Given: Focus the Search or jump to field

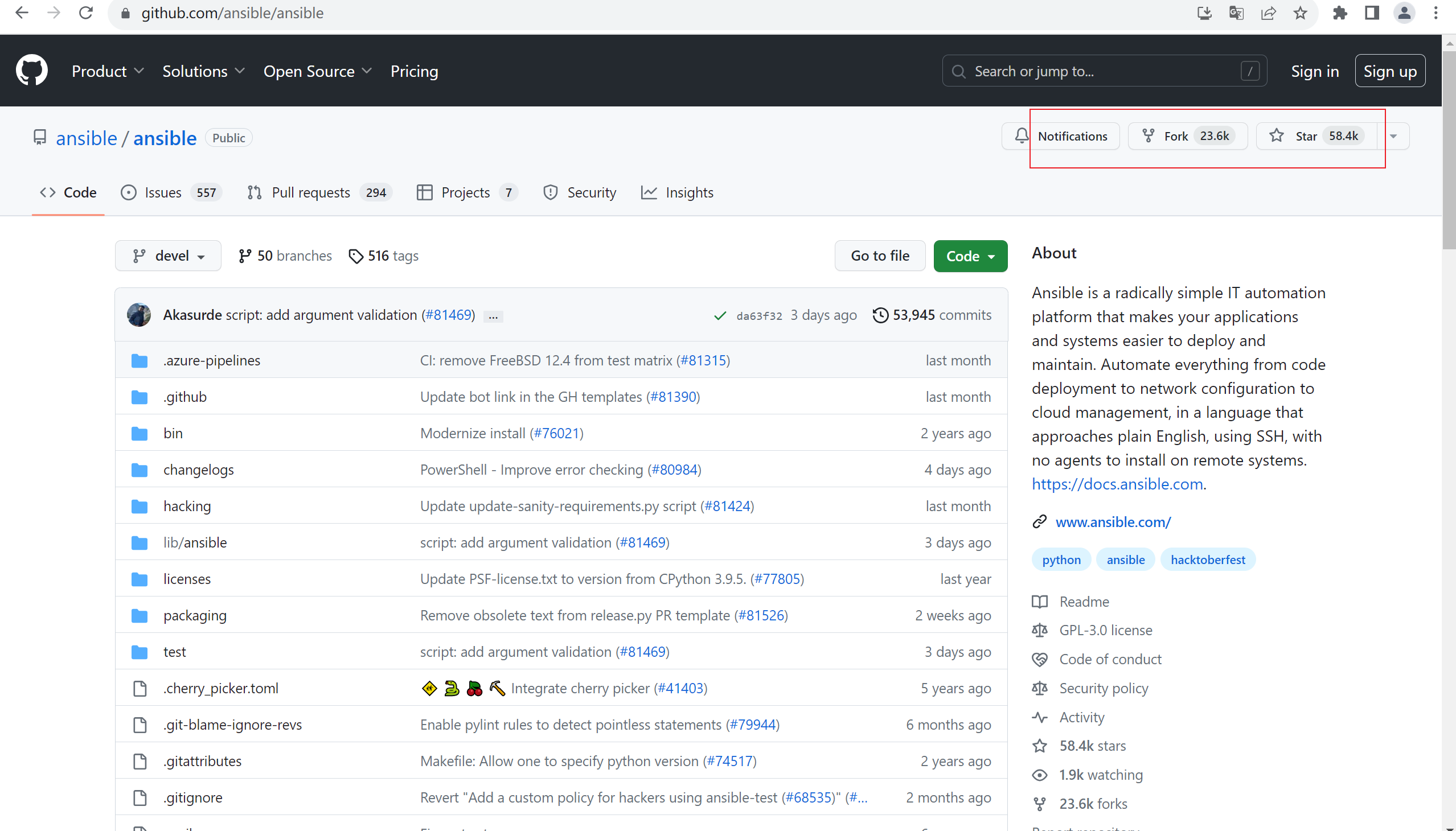Looking at the screenshot, I should 1104,71.
